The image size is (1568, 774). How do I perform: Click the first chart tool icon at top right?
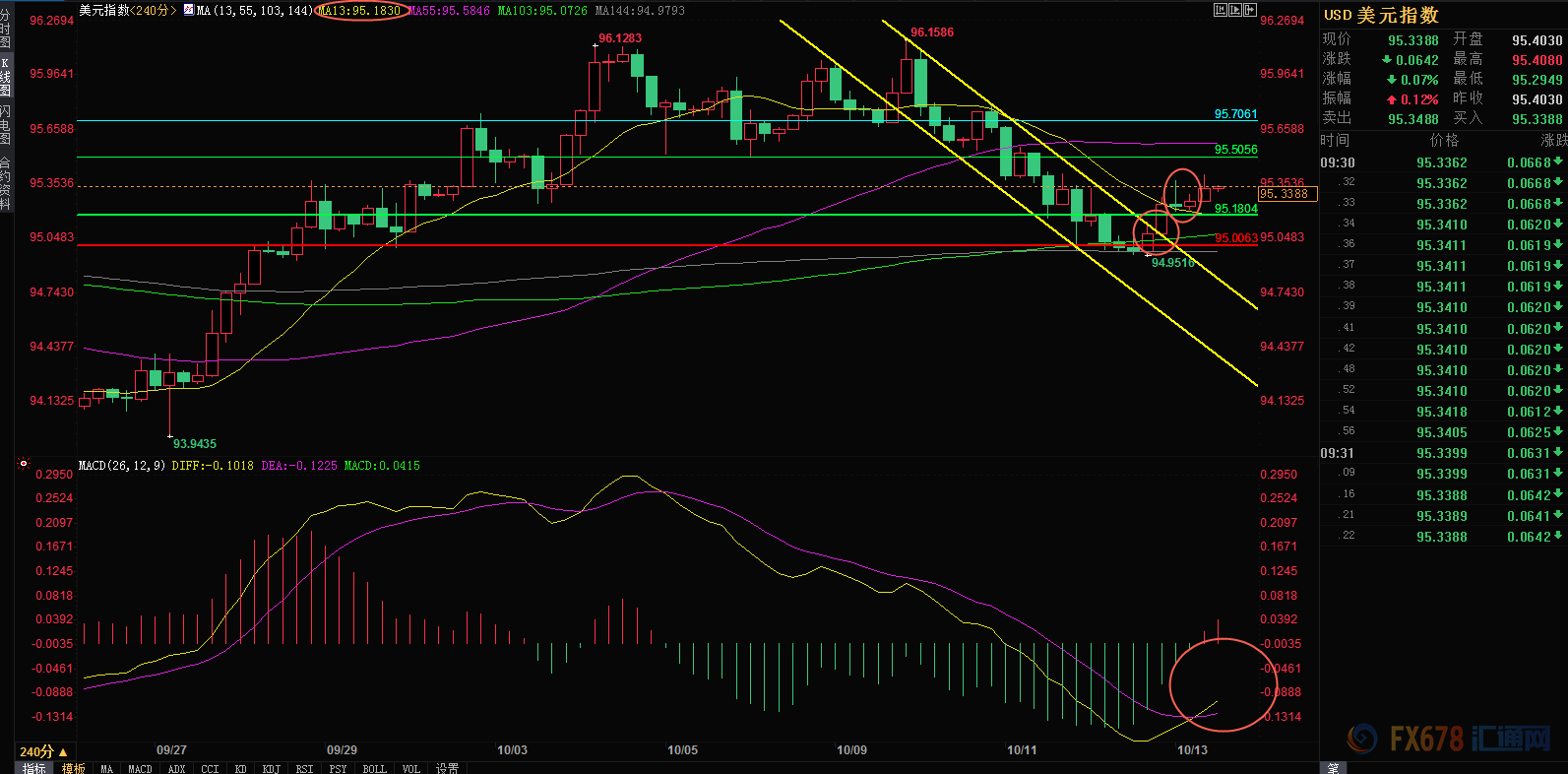pos(1221,10)
